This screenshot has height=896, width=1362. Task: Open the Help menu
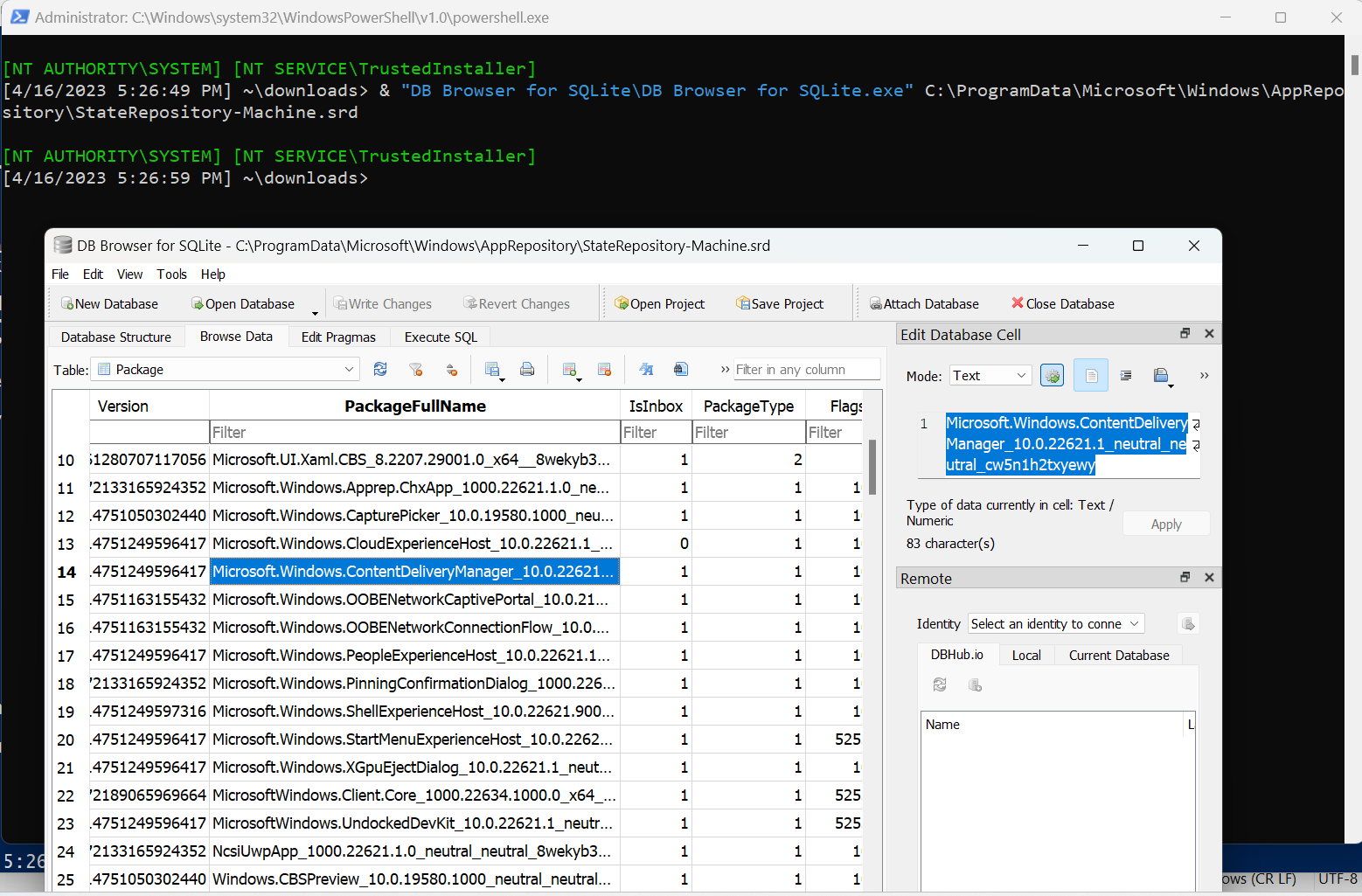pos(212,274)
